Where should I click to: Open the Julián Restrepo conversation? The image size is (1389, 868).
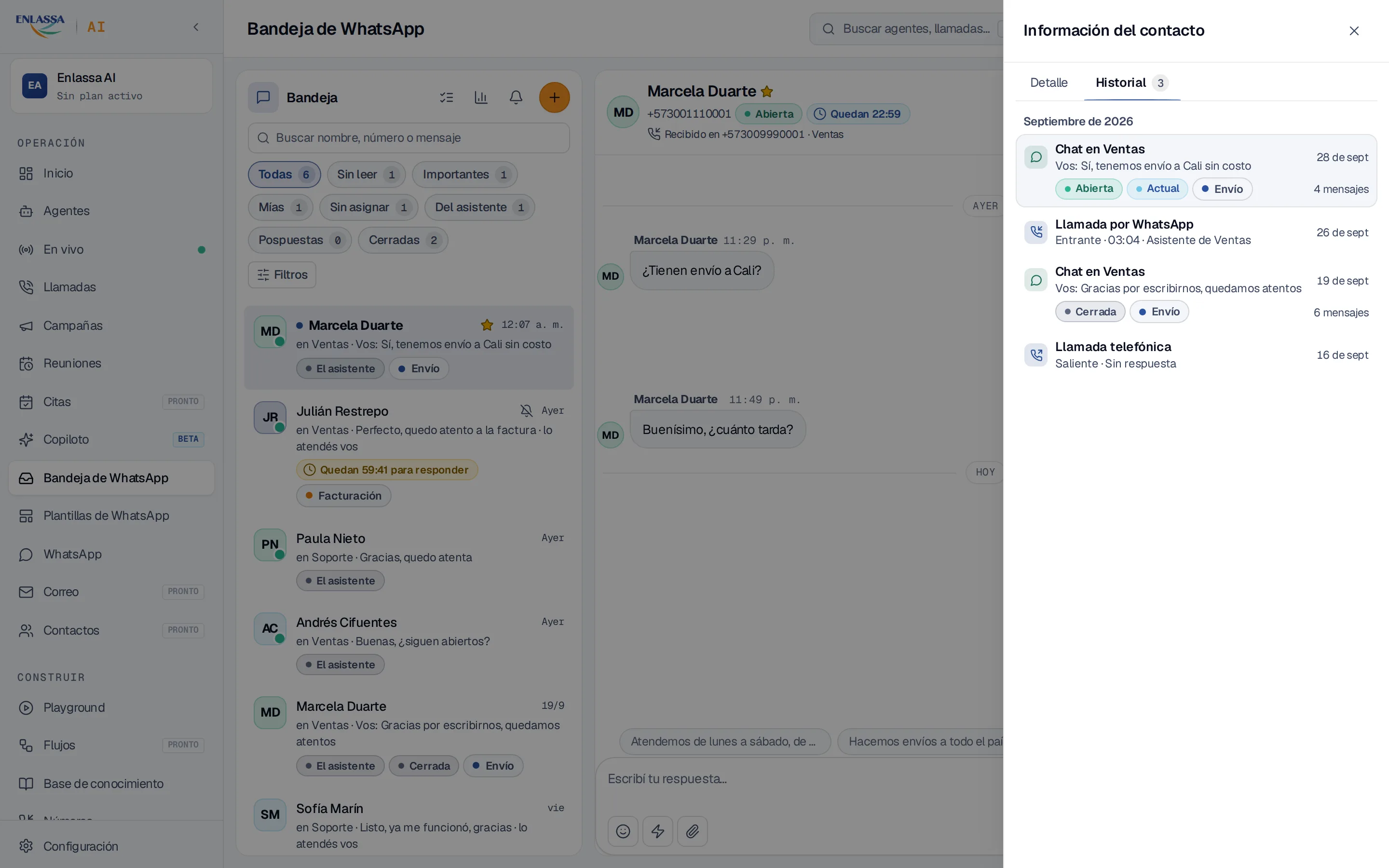tap(409, 454)
